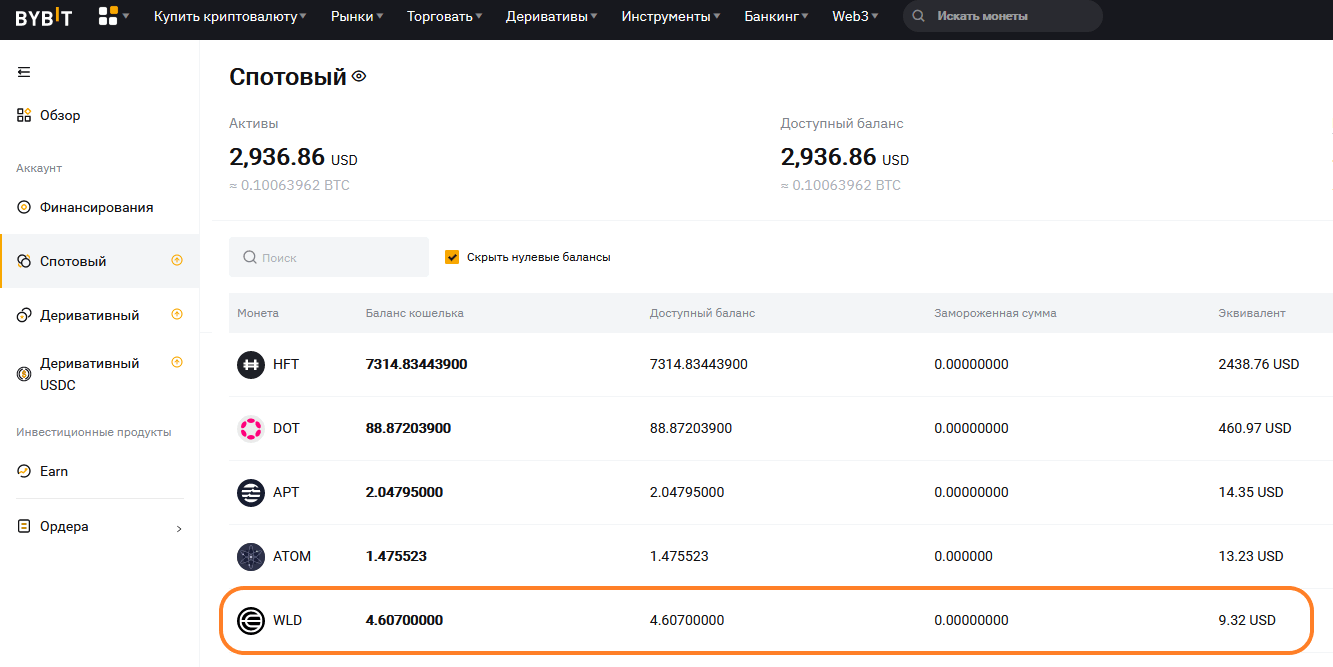This screenshot has height=667, width=1333.
Task: Click the bold 7314.83443900 wallet balance
Action: 417,364
